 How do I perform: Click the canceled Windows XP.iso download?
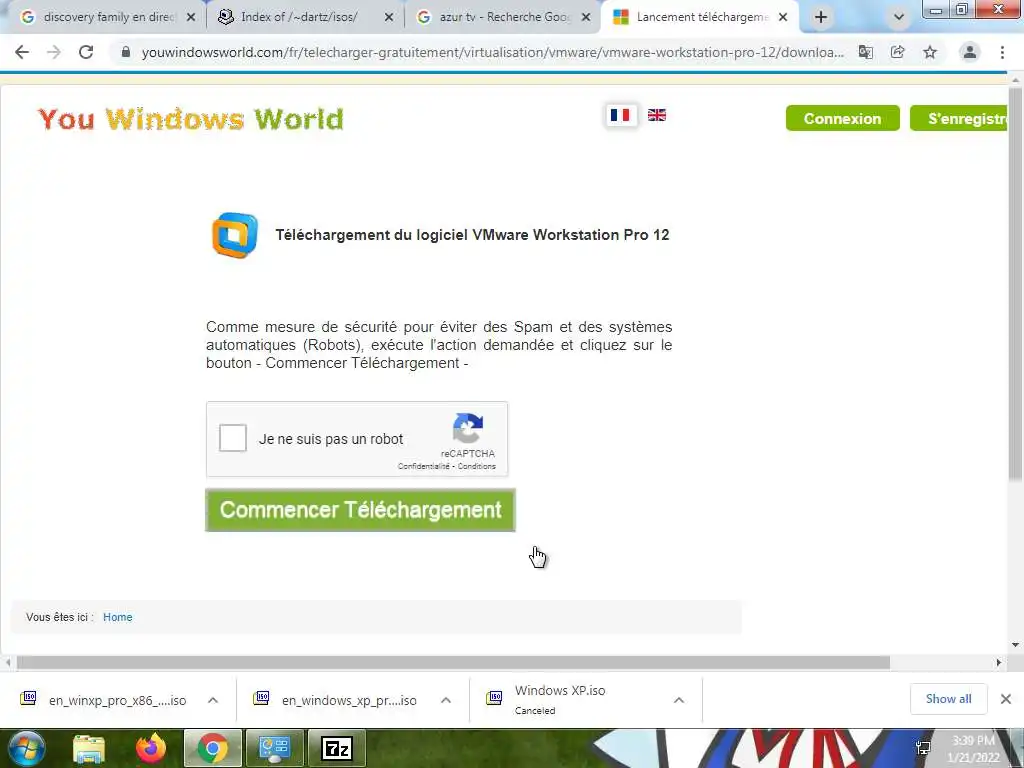point(560,699)
